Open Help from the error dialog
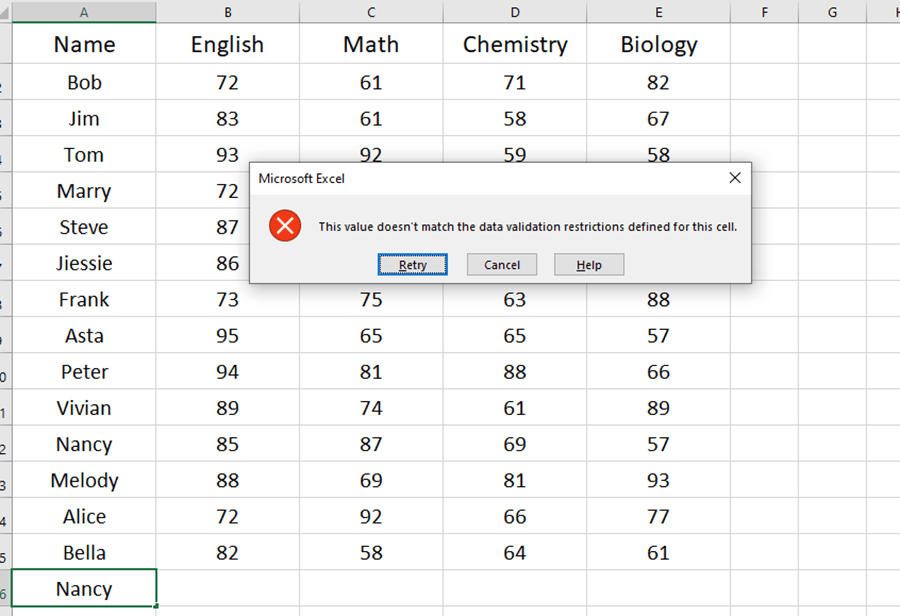900x616 pixels. (x=589, y=265)
